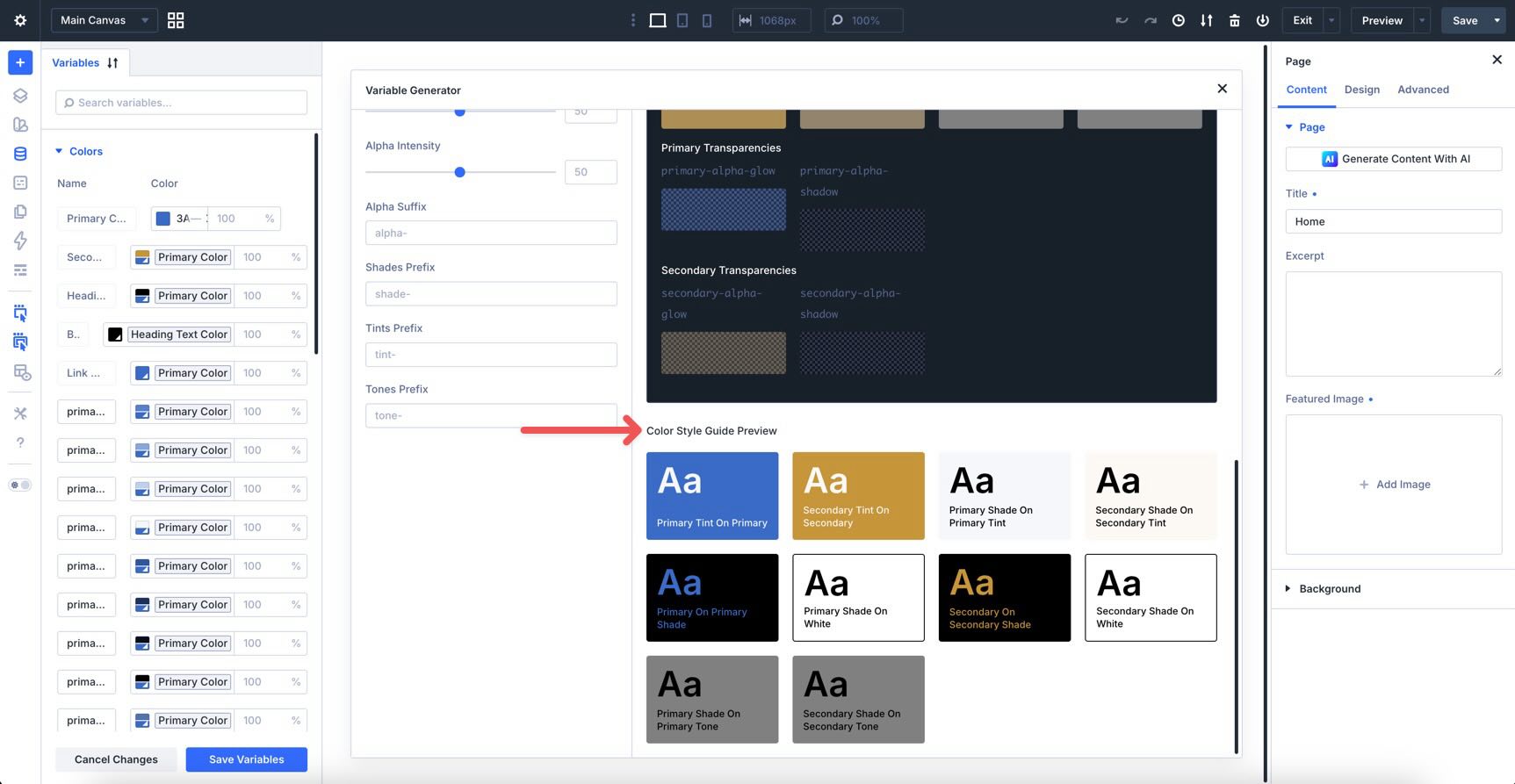Close the Variable Generator dialog

1222,89
